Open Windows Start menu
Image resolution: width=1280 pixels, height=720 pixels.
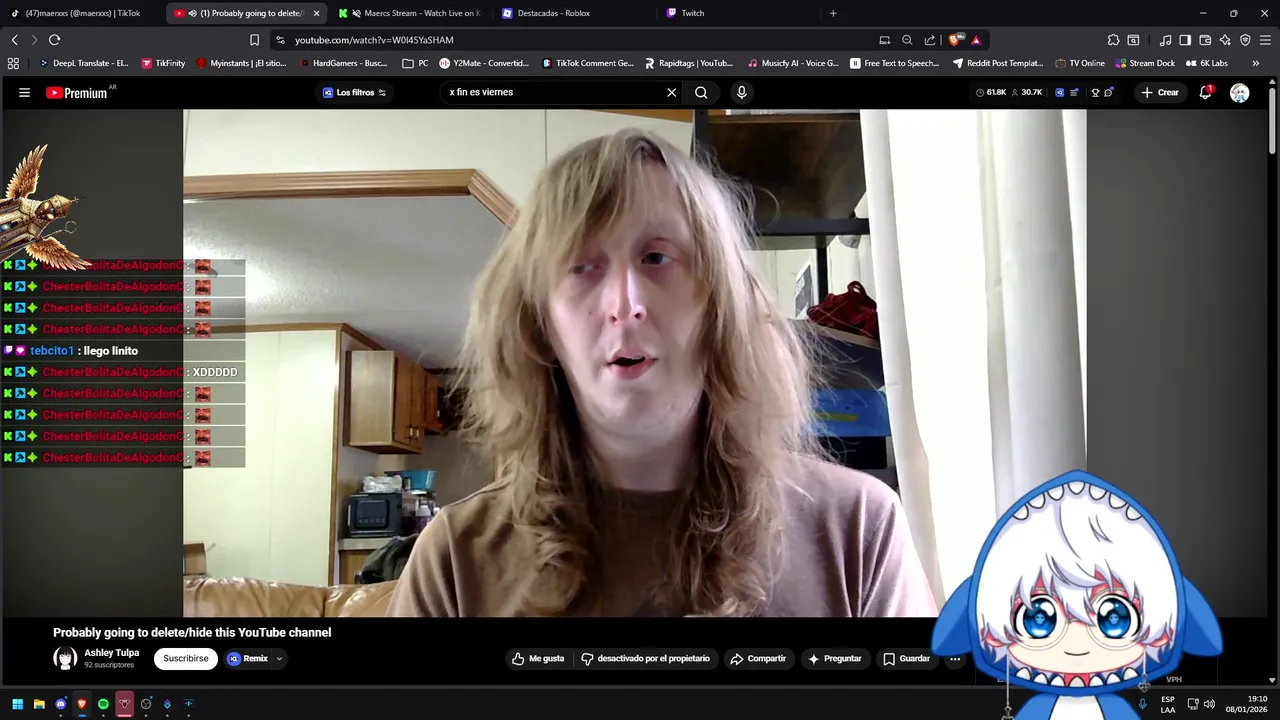point(17,704)
